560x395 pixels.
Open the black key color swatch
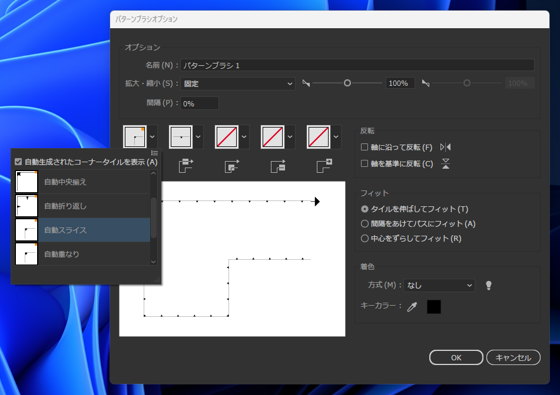tap(434, 306)
